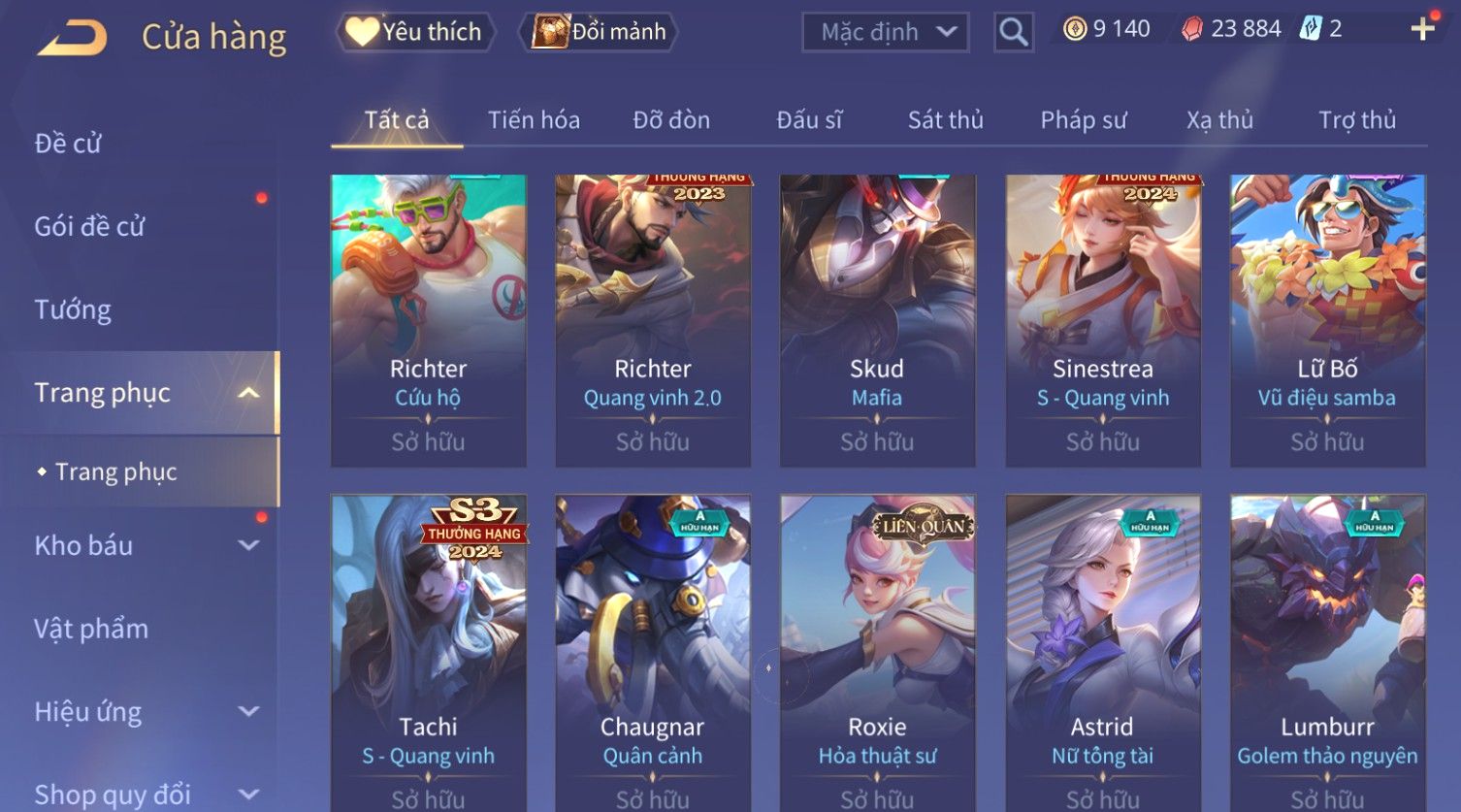This screenshot has width=1461, height=812.
Task: Open Tướng in the sidebar
Action: 73,309
